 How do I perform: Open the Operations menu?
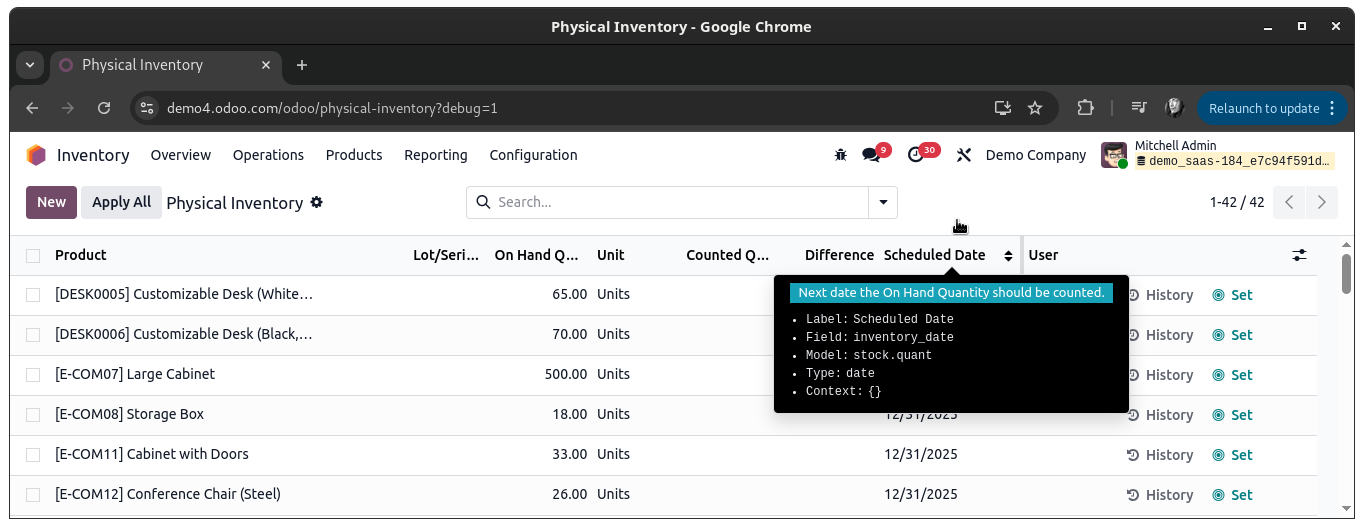[x=268, y=155]
